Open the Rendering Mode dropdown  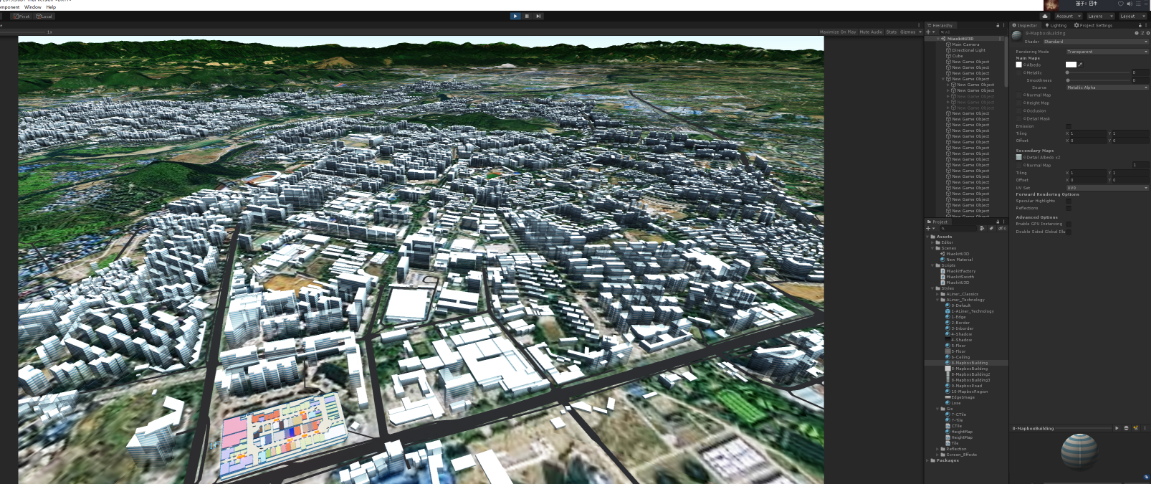tap(1107, 51)
